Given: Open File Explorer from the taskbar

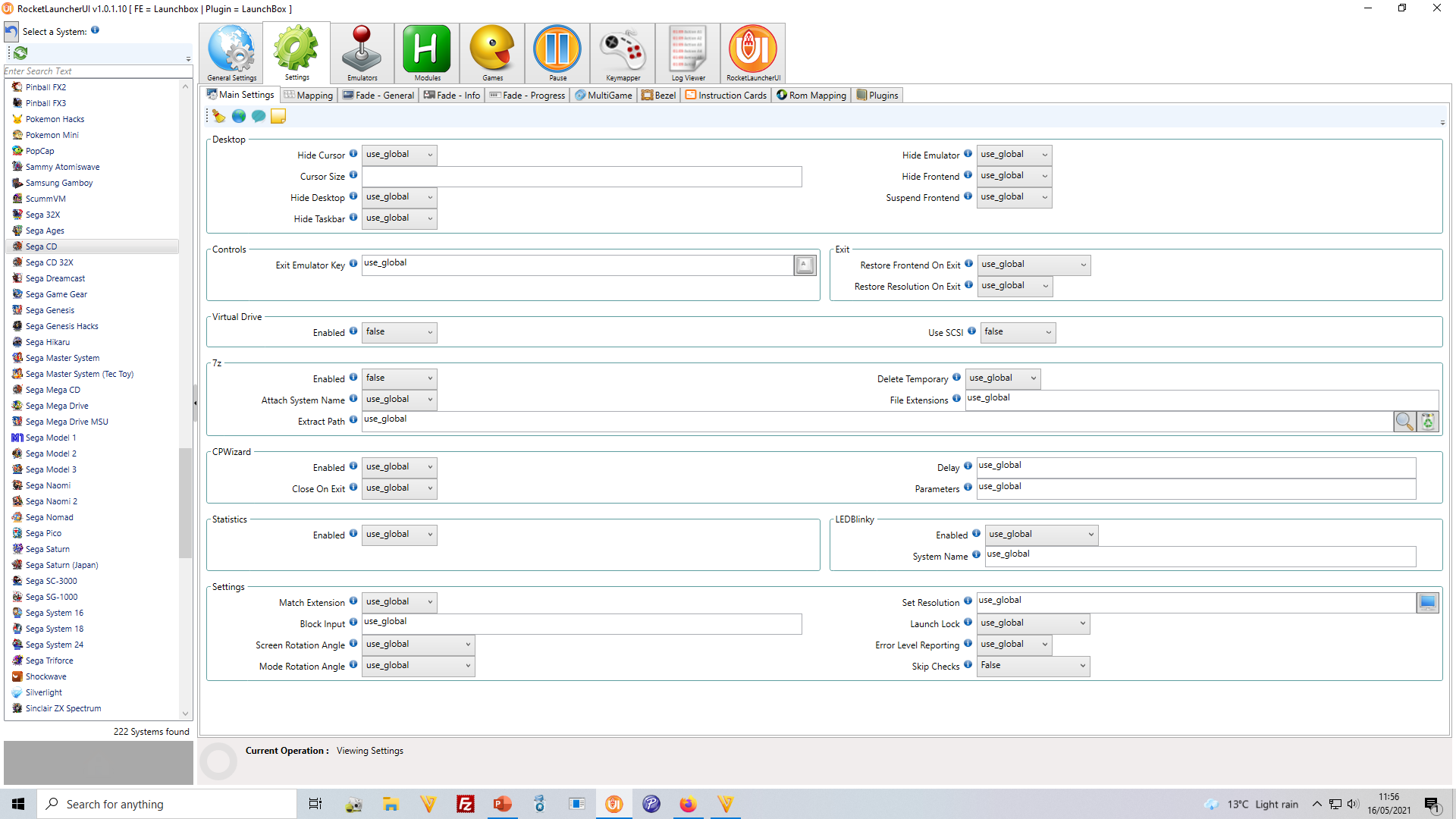Looking at the screenshot, I should click(391, 804).
